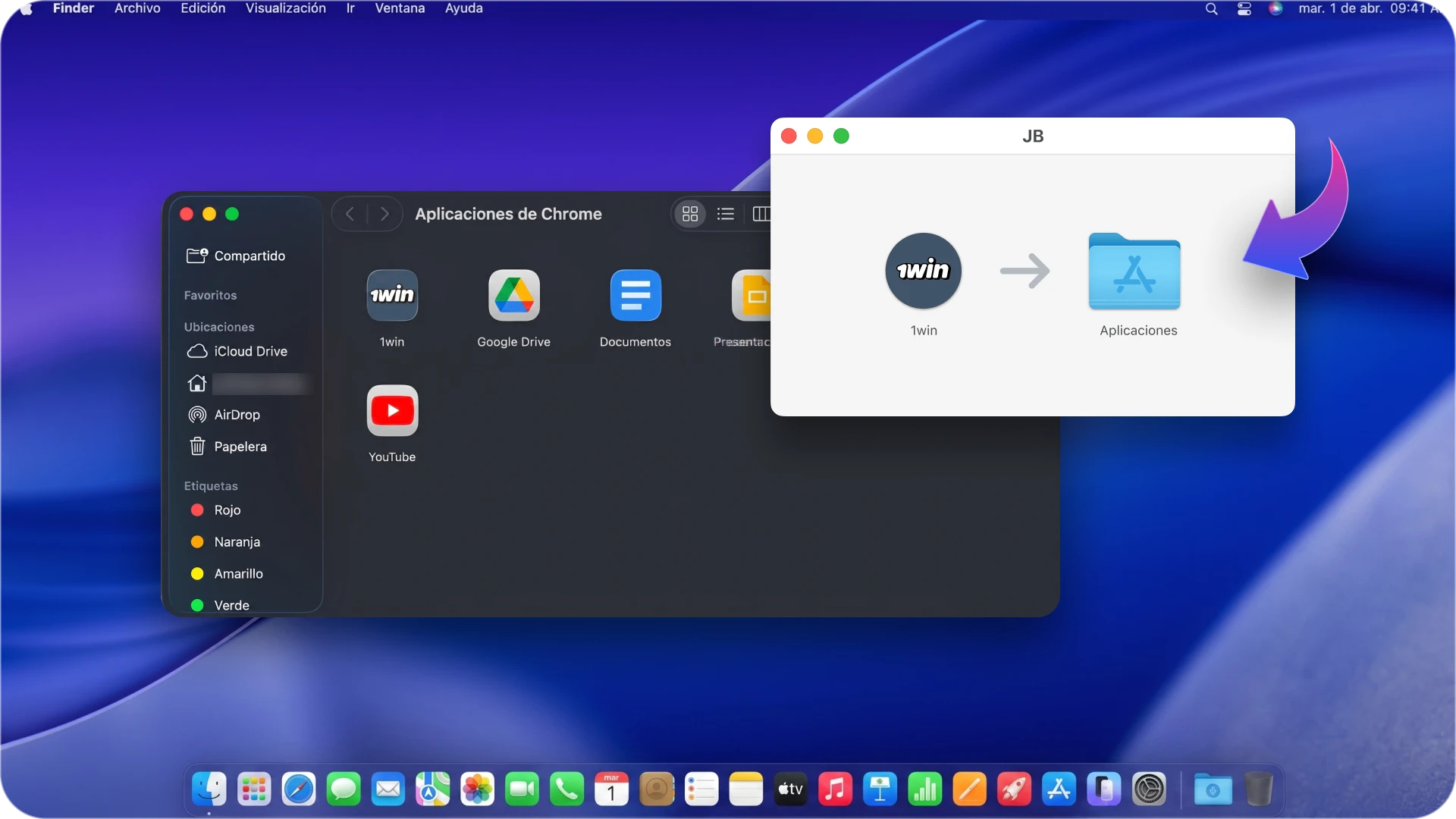This screenshot has width=1456, height=819.
Task: Select the Rojo tag
Action: (215, 510)
